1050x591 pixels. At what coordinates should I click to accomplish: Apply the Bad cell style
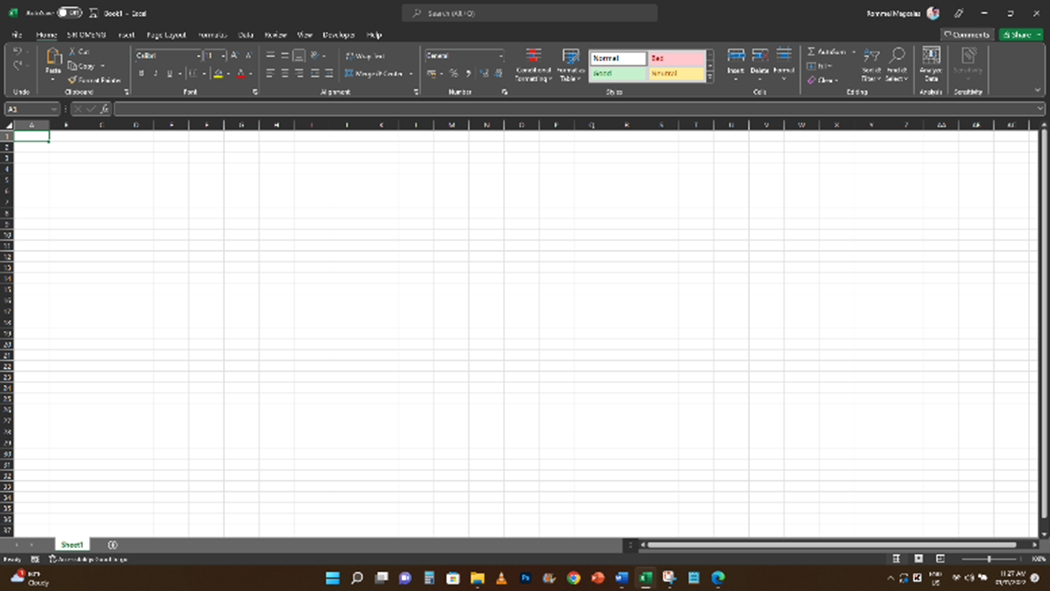[x=676, y=58]
